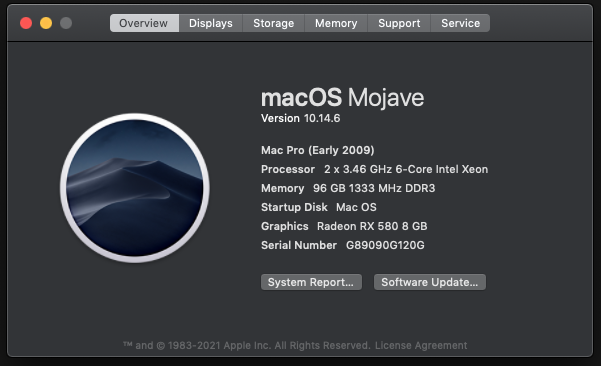Open the Displays tab
Viewport: 601px width, 366px height.
click(211, 23)
